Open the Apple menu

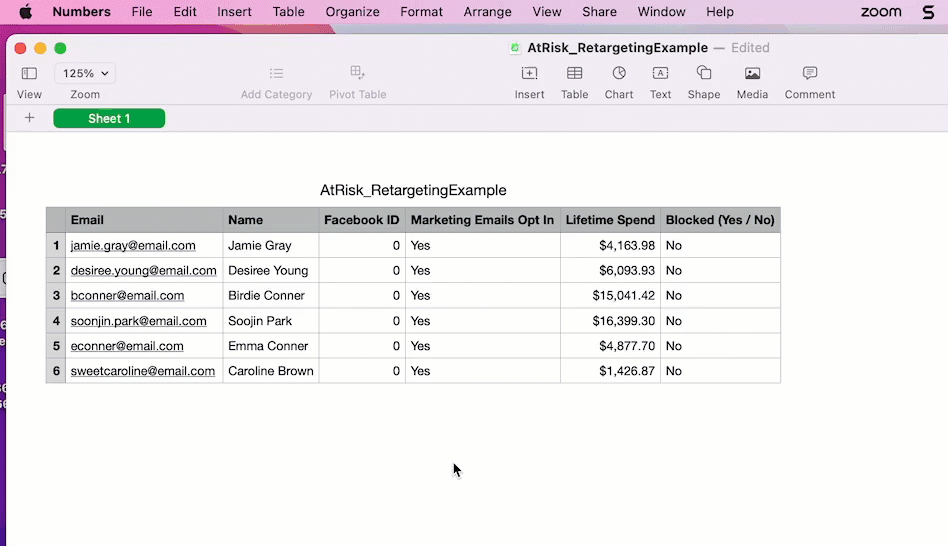[25, 12]
